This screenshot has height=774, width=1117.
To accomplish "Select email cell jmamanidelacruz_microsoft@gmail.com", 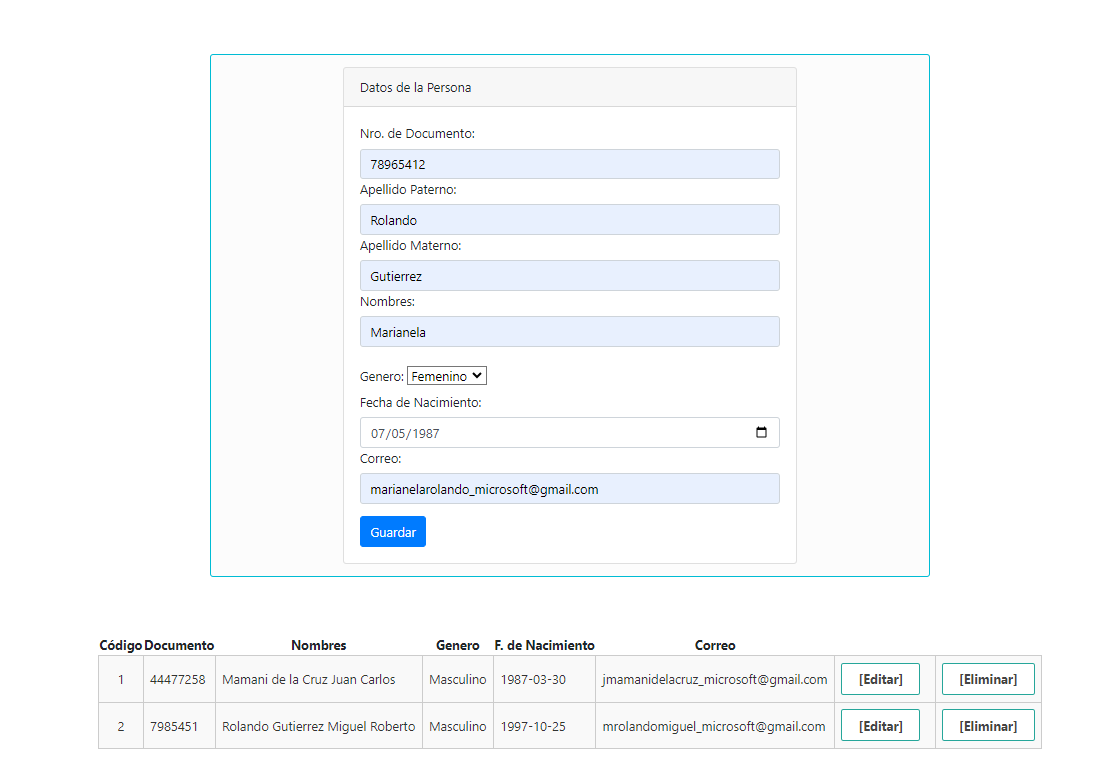I will click(714, 679).
